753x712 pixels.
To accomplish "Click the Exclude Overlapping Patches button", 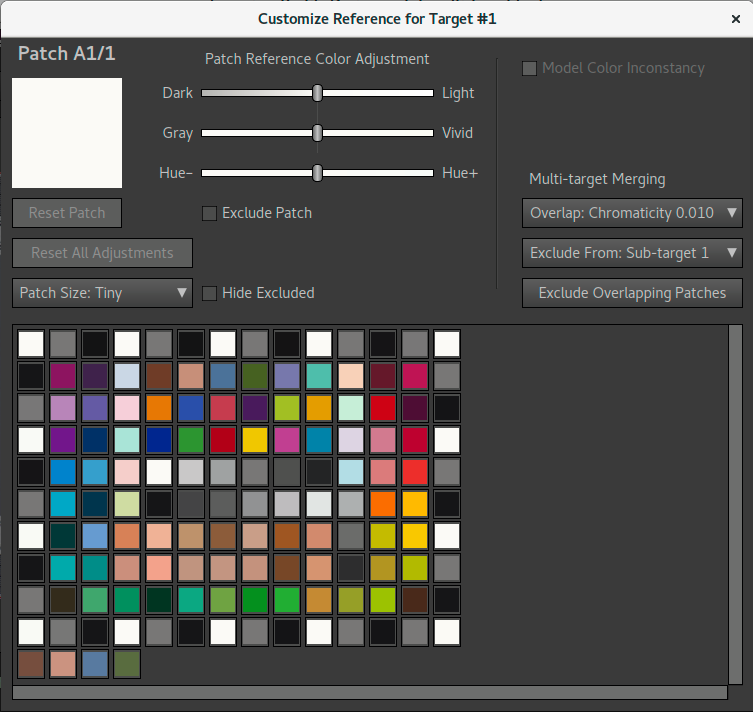I will (632, 293).
